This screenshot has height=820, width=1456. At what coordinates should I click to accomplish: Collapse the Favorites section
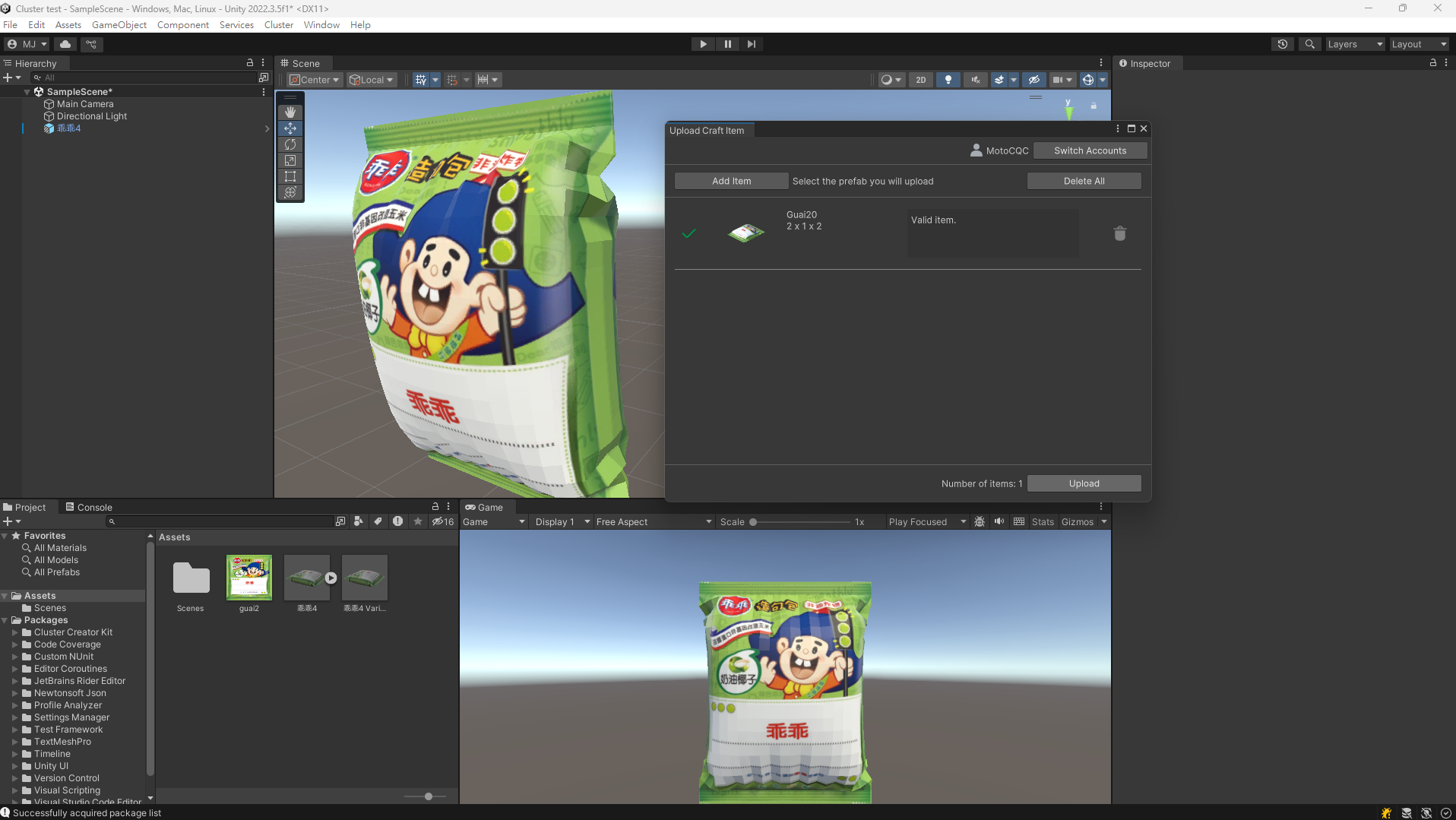pos(5,536)
